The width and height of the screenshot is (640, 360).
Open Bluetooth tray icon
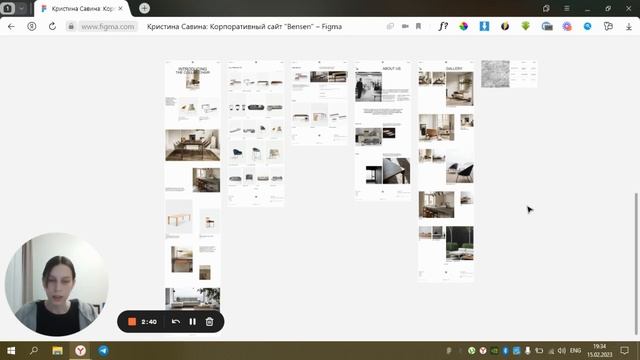(505, 351)
